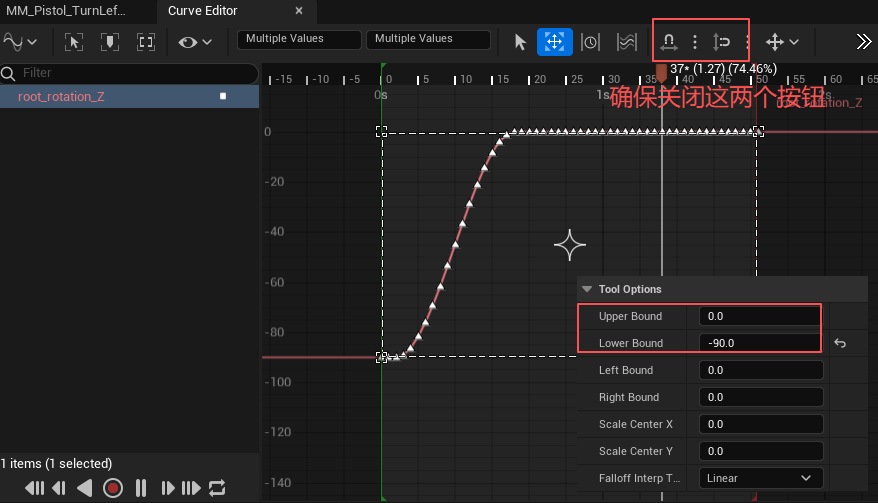Click the '1 items (1 selected)' status text
This screenshot has height=503, width=878.
[56, 464]
